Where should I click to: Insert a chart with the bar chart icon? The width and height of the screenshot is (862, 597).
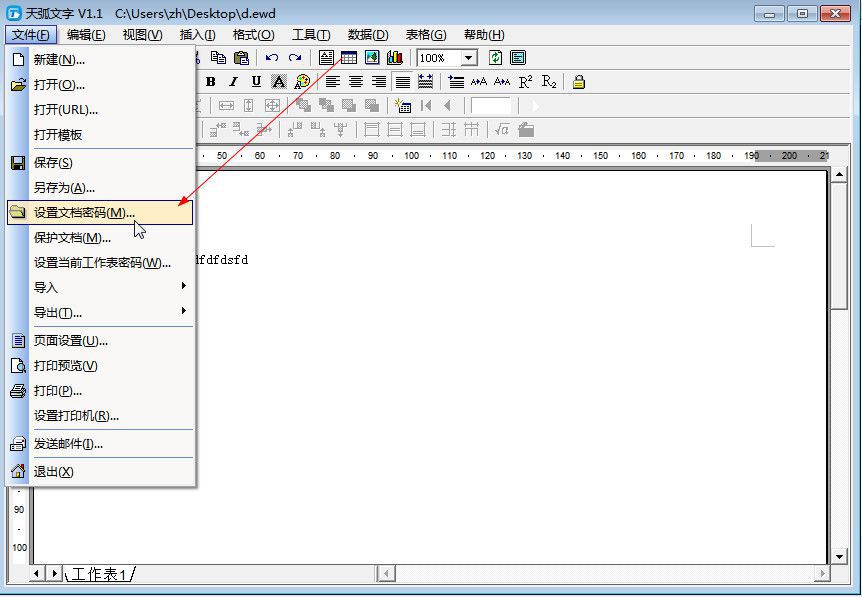[x=395, y=58]
